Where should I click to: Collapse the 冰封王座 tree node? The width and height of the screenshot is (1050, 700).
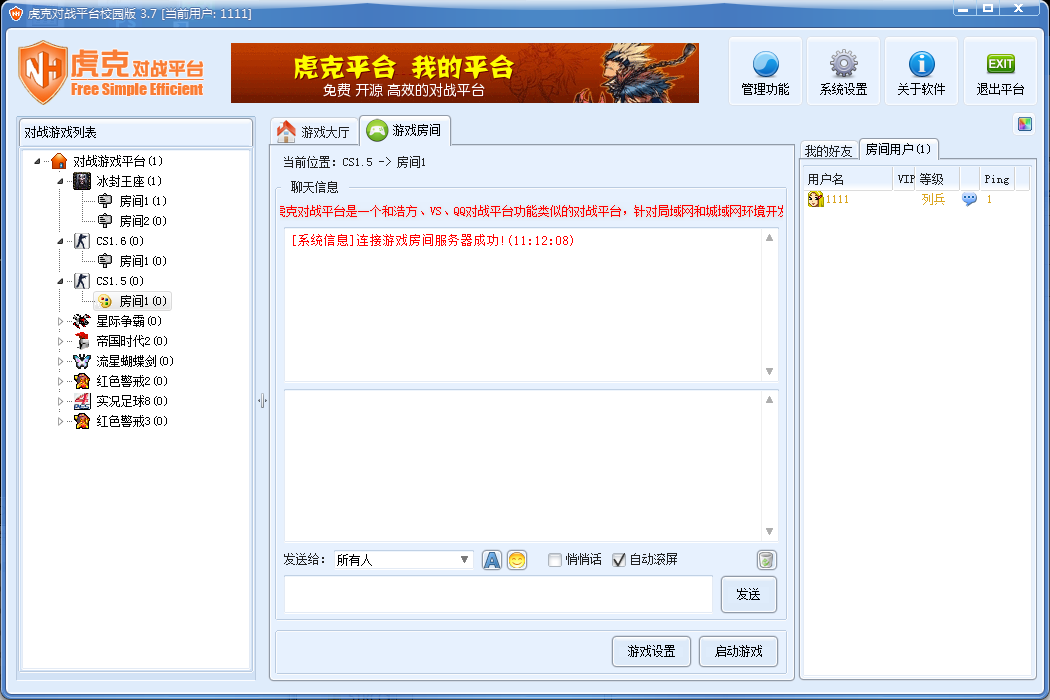click(x=60, y=182)
